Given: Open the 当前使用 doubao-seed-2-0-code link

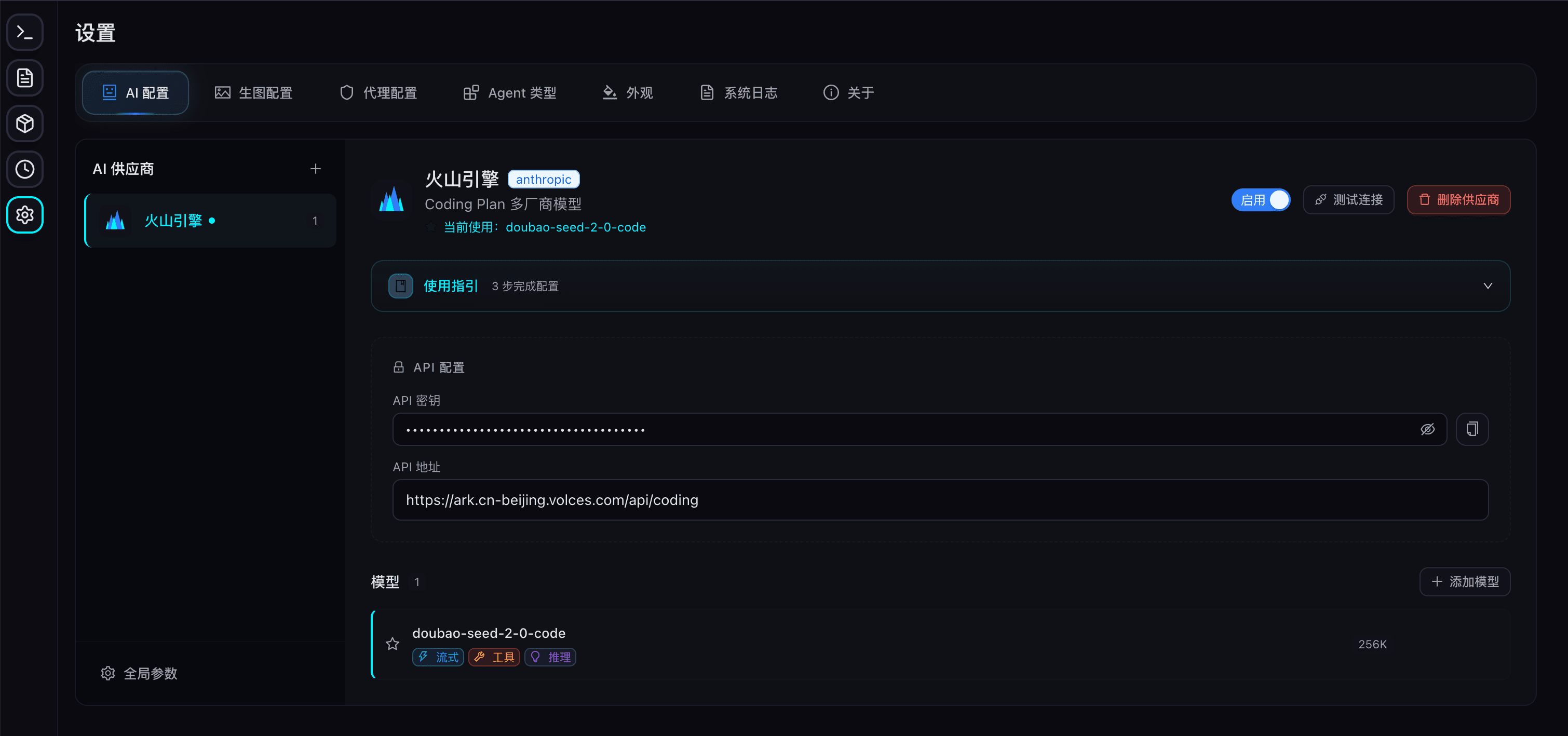Looking at the screenshot, I should (x=575, y=227).
